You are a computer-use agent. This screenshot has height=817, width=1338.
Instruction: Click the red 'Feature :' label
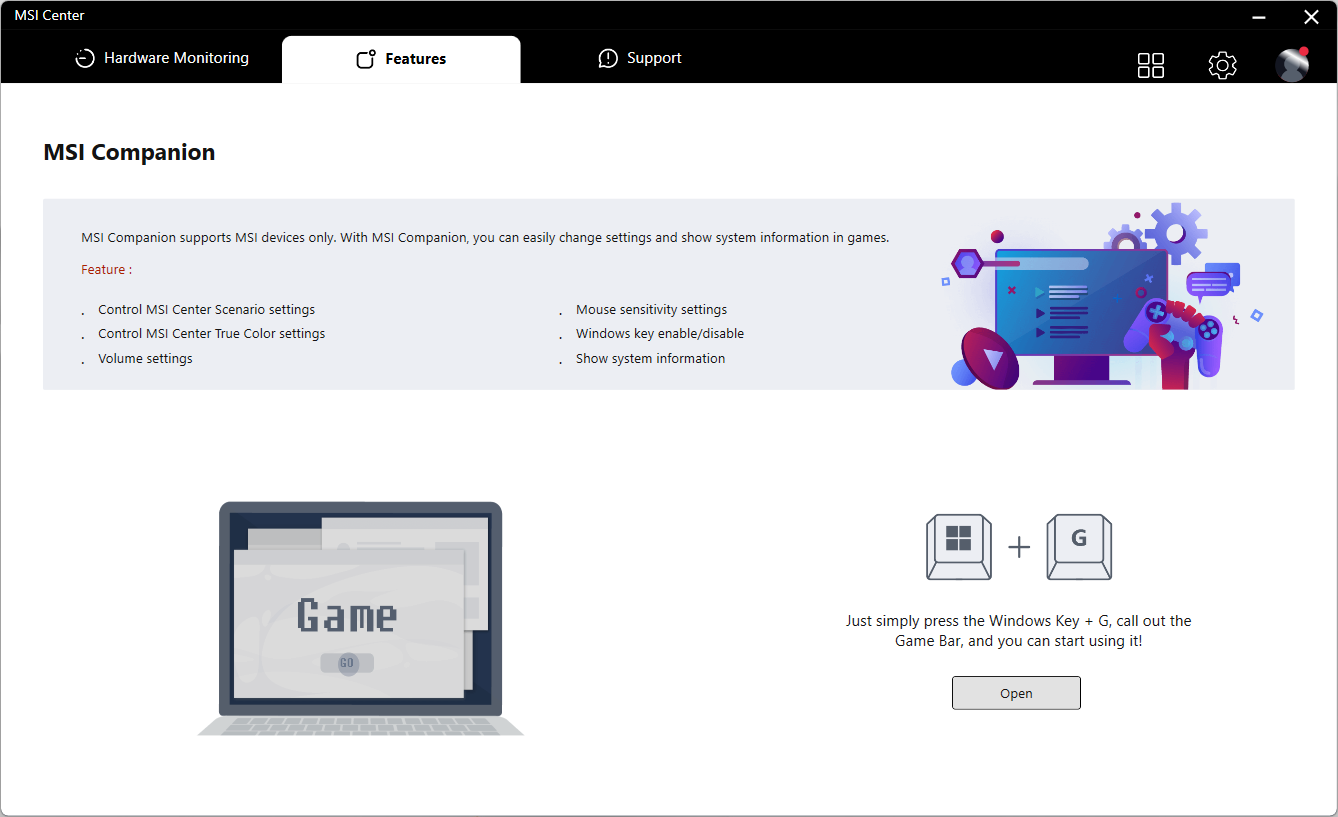(106, 270)
